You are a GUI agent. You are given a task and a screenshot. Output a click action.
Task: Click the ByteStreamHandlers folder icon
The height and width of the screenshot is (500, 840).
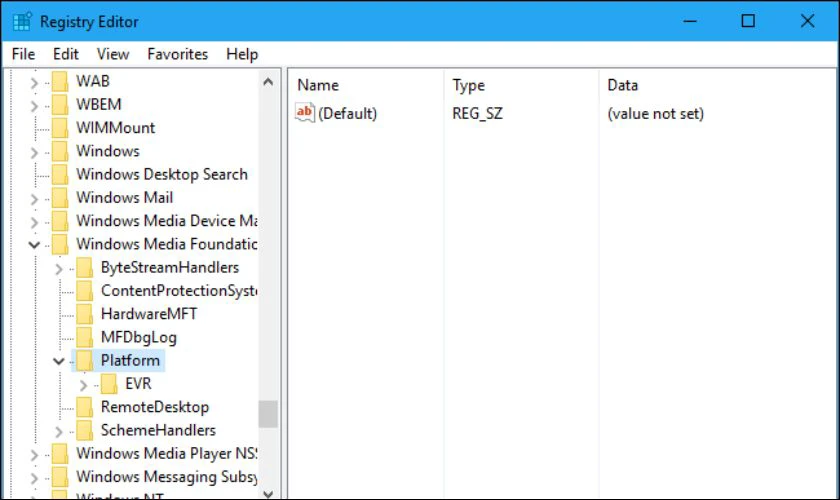pyautogui.click(x=85, y=267)
